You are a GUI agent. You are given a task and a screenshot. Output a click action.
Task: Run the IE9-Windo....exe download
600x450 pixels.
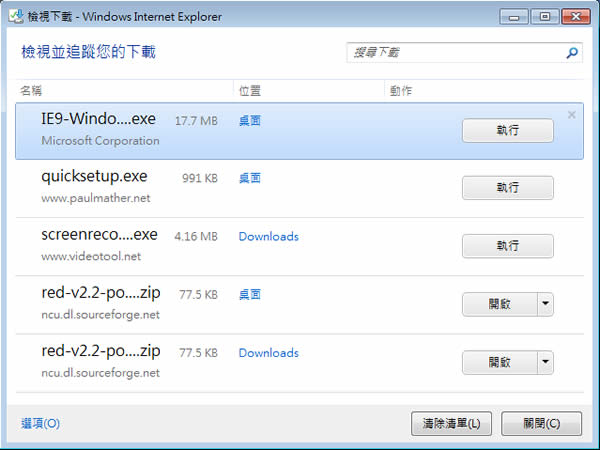508,130
